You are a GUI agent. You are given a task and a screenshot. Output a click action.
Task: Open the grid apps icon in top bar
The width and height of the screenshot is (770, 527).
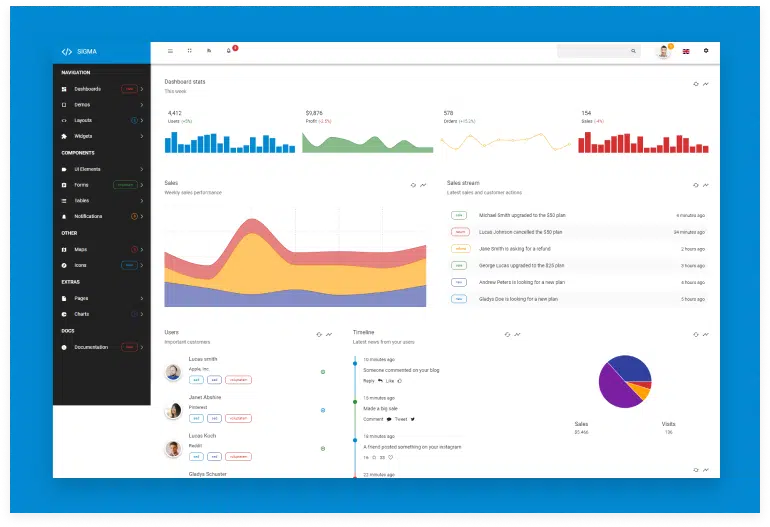tap(190, 51)
